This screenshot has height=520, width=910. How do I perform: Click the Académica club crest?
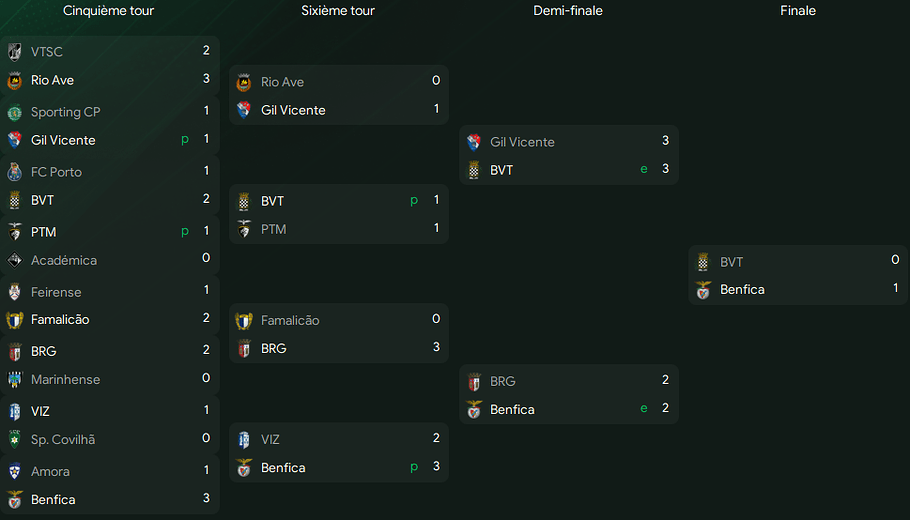click(x=15, y=260)
